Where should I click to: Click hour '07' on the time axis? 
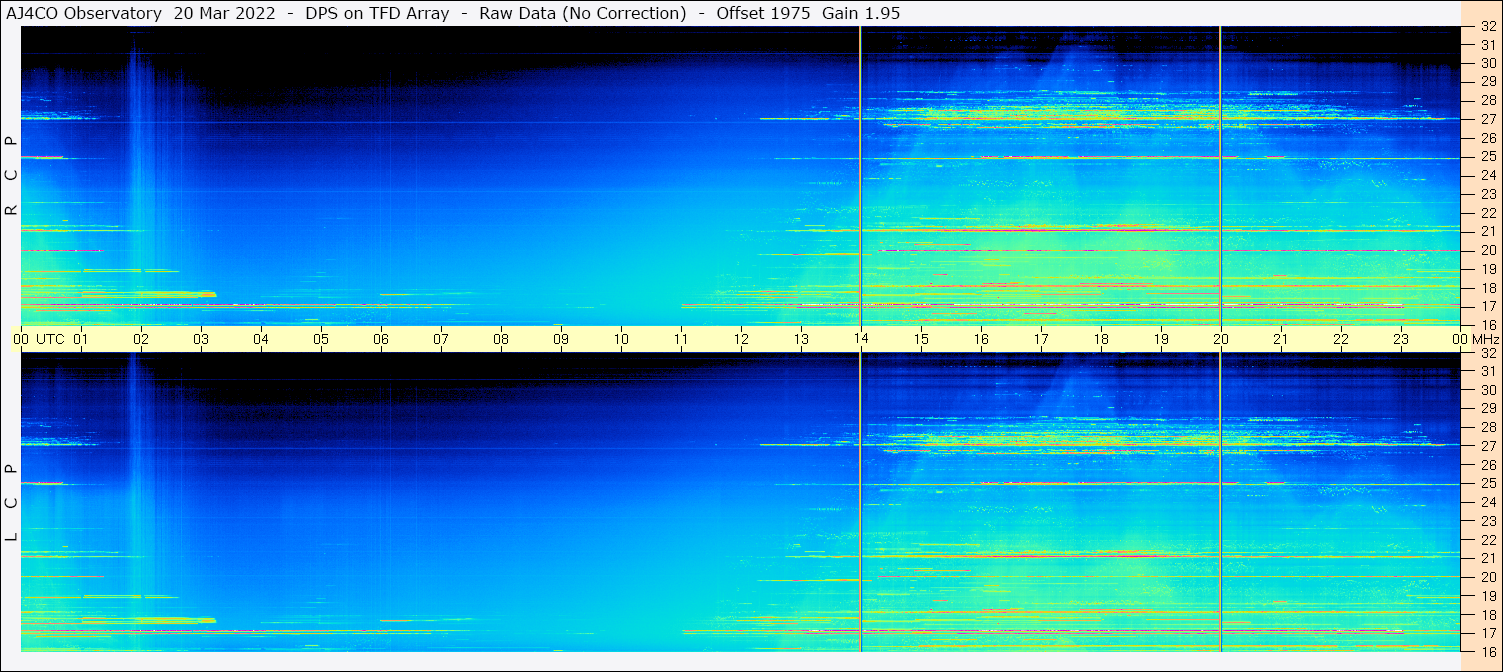[x=441, y=339]
